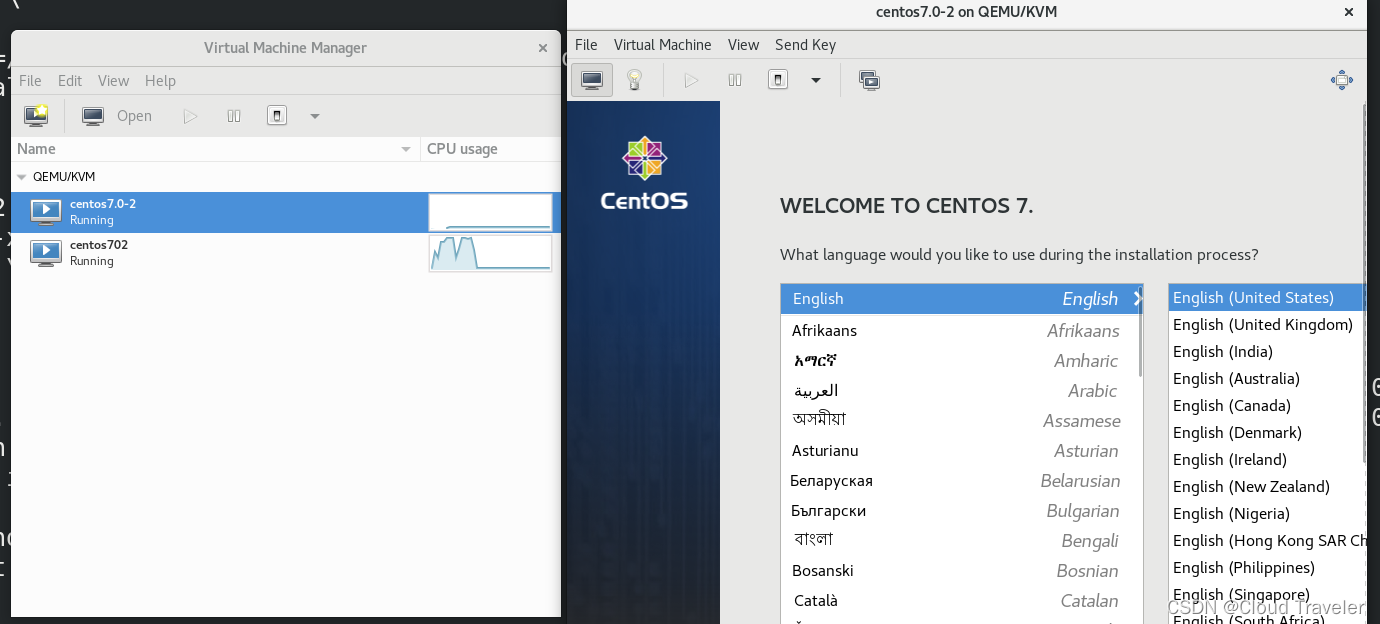
Task: Choose English (United States) locale
Action: (x=1267, y=298)
